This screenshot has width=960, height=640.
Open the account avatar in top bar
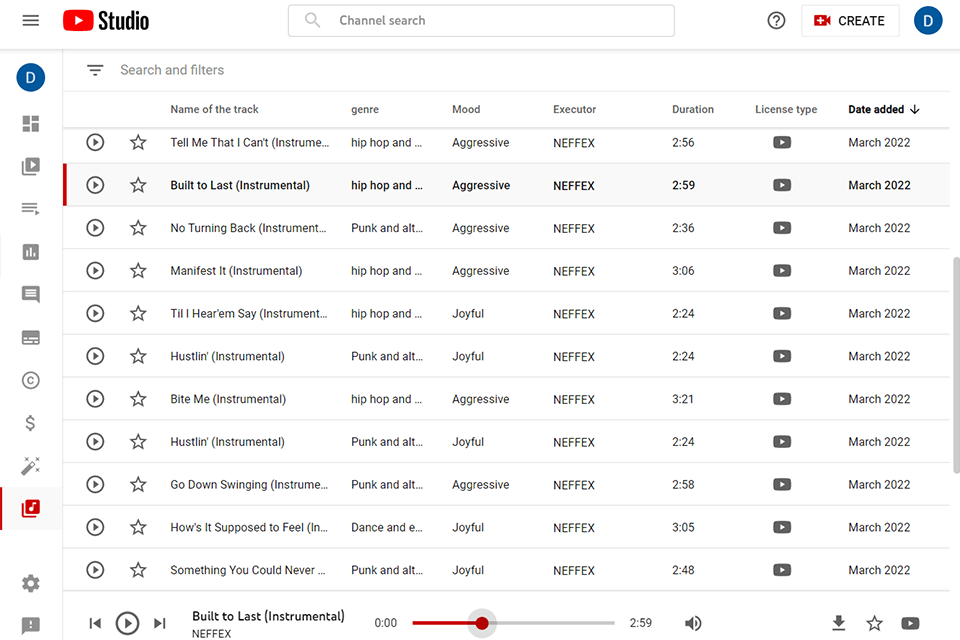click(x=928, y=21)
